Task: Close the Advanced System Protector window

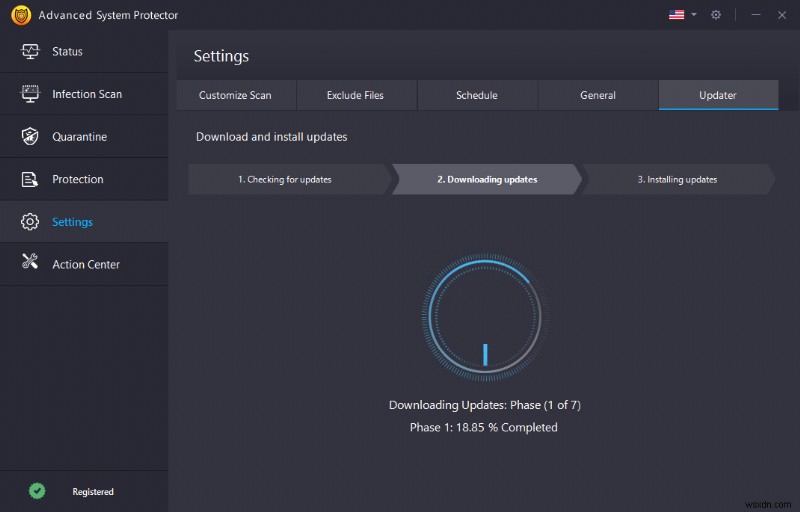Action: coord(782,15)
